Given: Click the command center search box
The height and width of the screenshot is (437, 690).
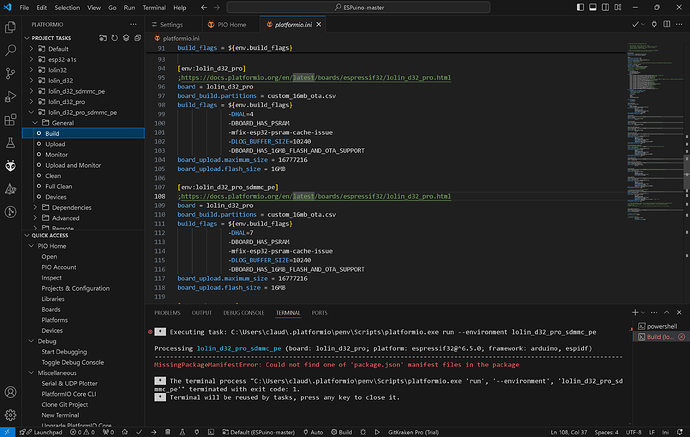Looking at the screenshot, I should [358, 7].
